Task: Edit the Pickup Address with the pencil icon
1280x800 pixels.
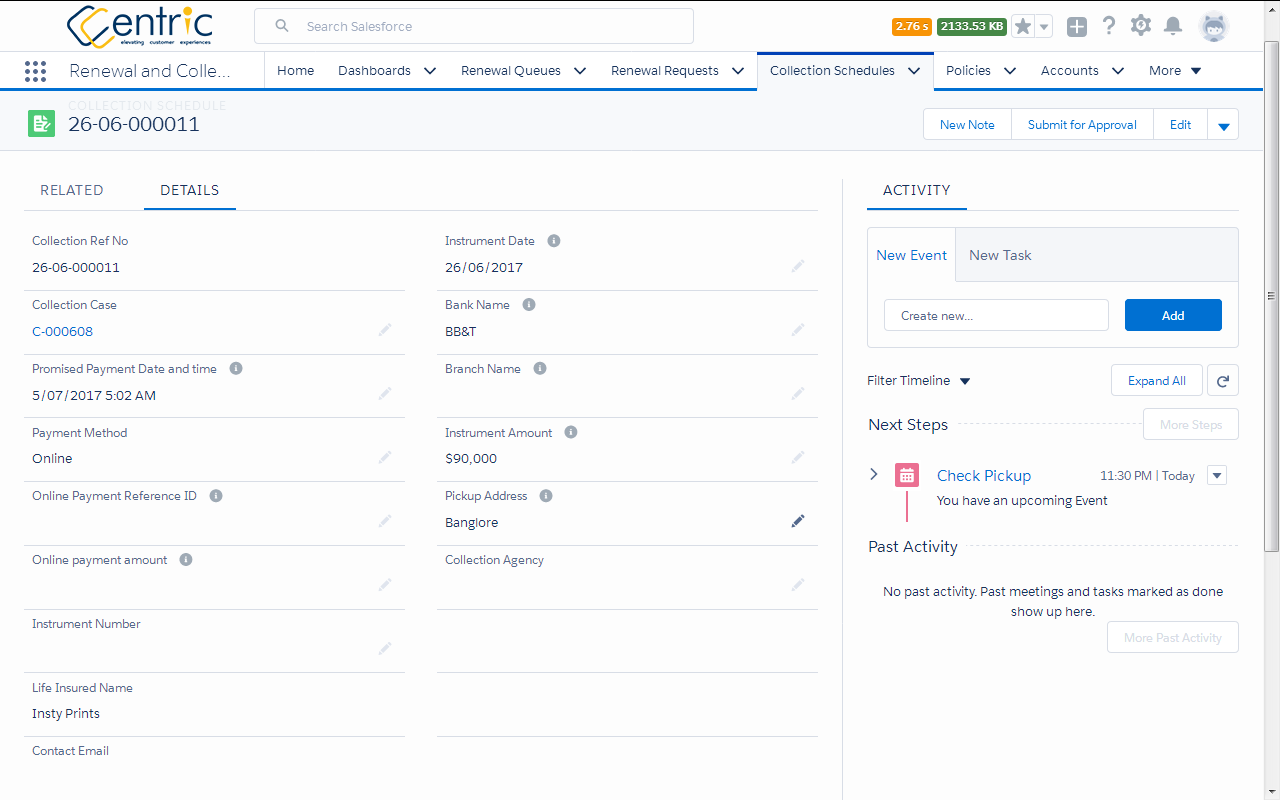Action: click(798, 521)
